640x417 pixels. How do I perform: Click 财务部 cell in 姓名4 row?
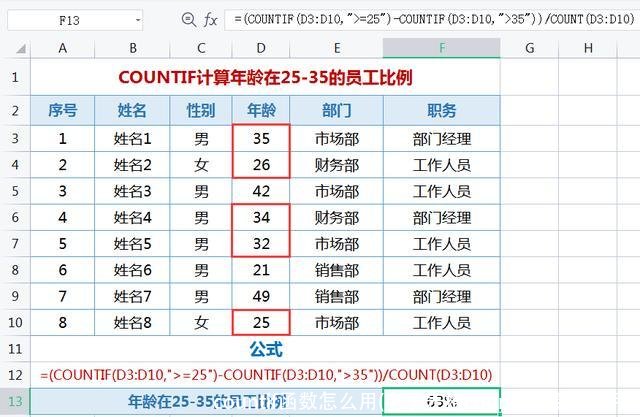click(337, 217)
